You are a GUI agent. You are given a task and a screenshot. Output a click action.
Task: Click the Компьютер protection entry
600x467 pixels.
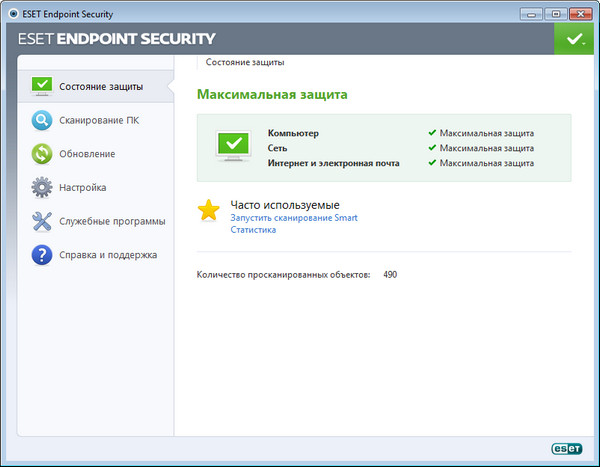coord(293,133)
